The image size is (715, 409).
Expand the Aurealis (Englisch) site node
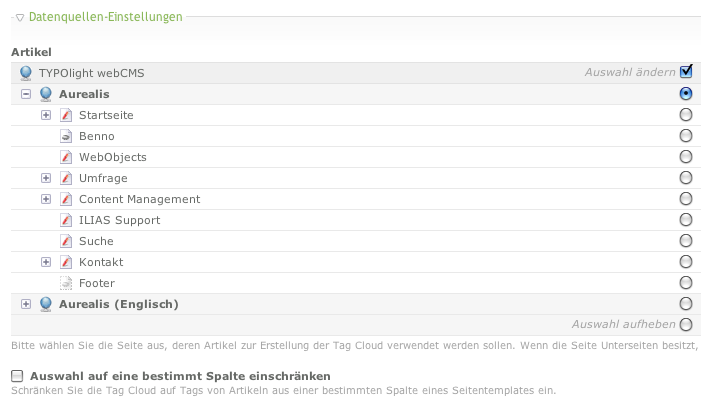click(26, 304)
